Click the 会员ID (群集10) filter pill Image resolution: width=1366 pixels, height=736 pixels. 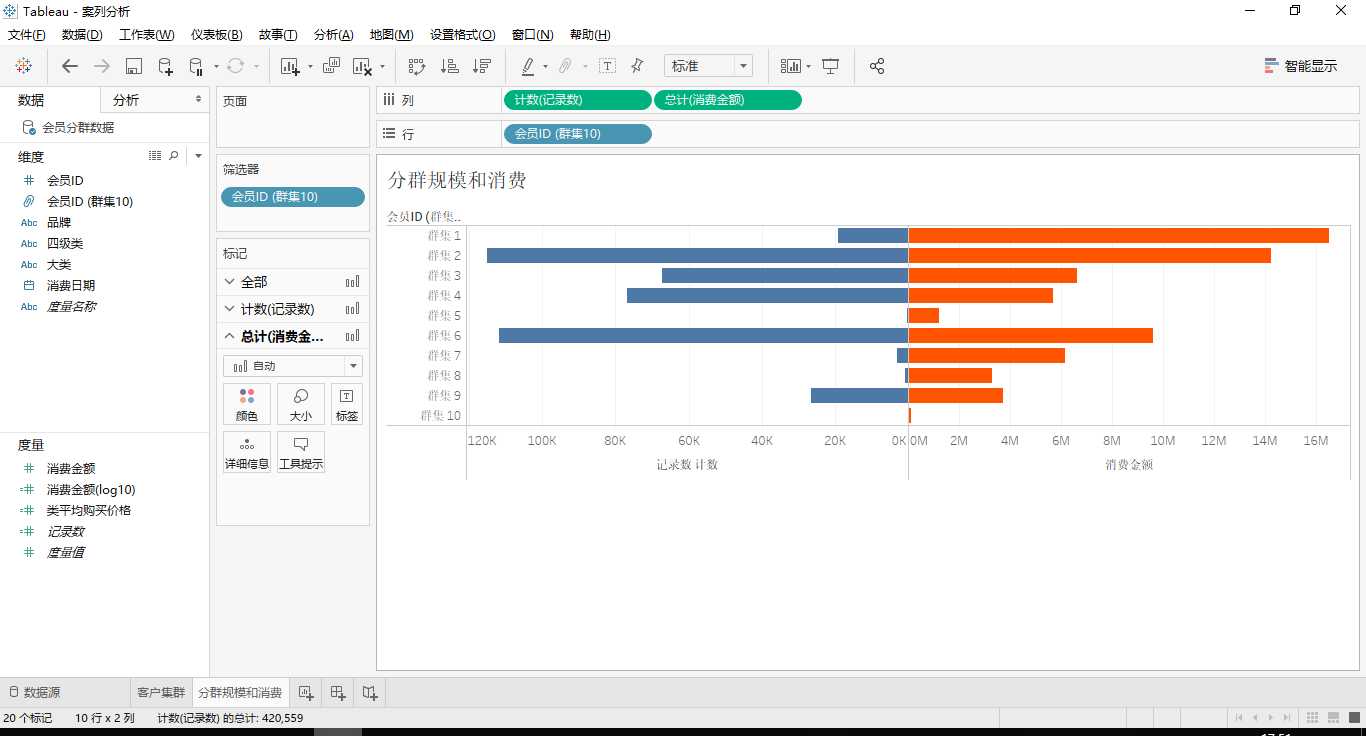pos(293,197)
